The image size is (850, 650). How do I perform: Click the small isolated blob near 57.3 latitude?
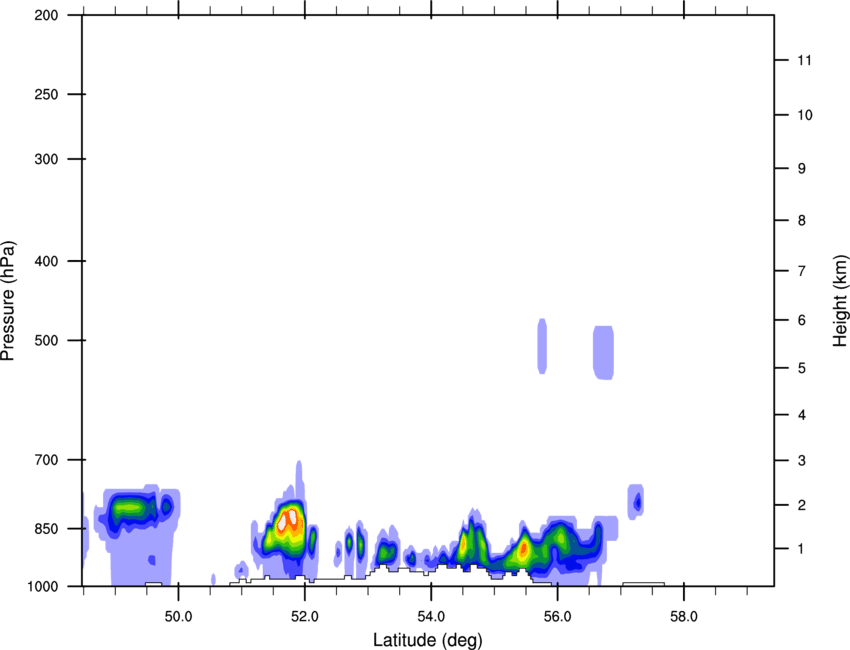(x=636, y=502)
